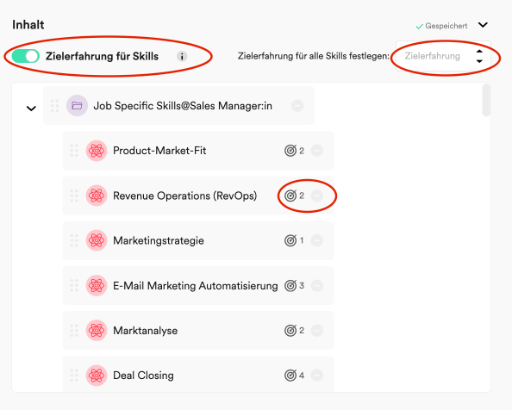Remove the Marketingstrategie skill with minus button
The image size is (512, 410).
317,240
